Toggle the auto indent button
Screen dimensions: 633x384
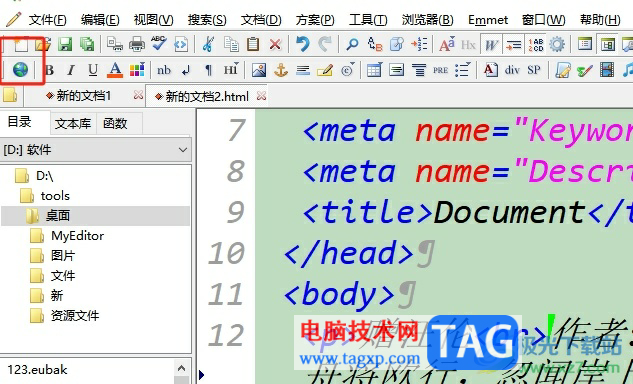[x=514, y=44]
